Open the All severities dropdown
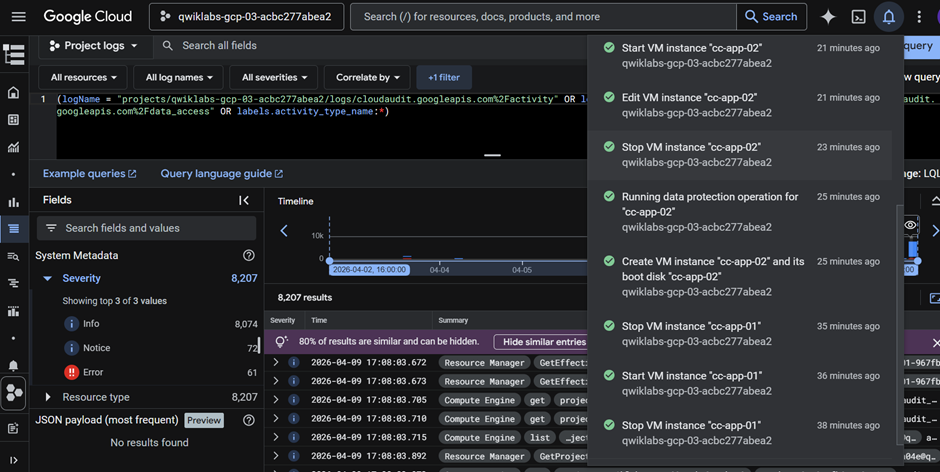The width and height of the screenshot is (940, 472). click(273, 77)
